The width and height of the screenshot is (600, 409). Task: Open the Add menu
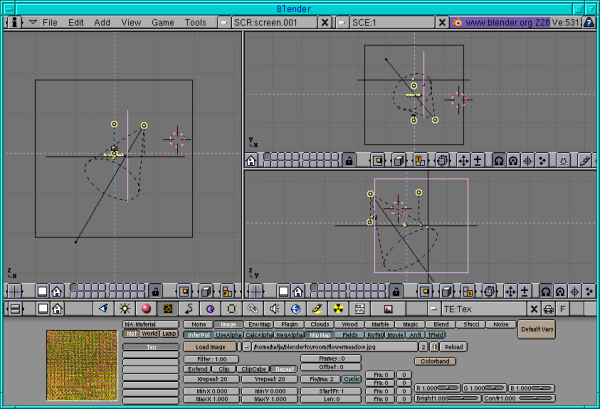(102, 21)
